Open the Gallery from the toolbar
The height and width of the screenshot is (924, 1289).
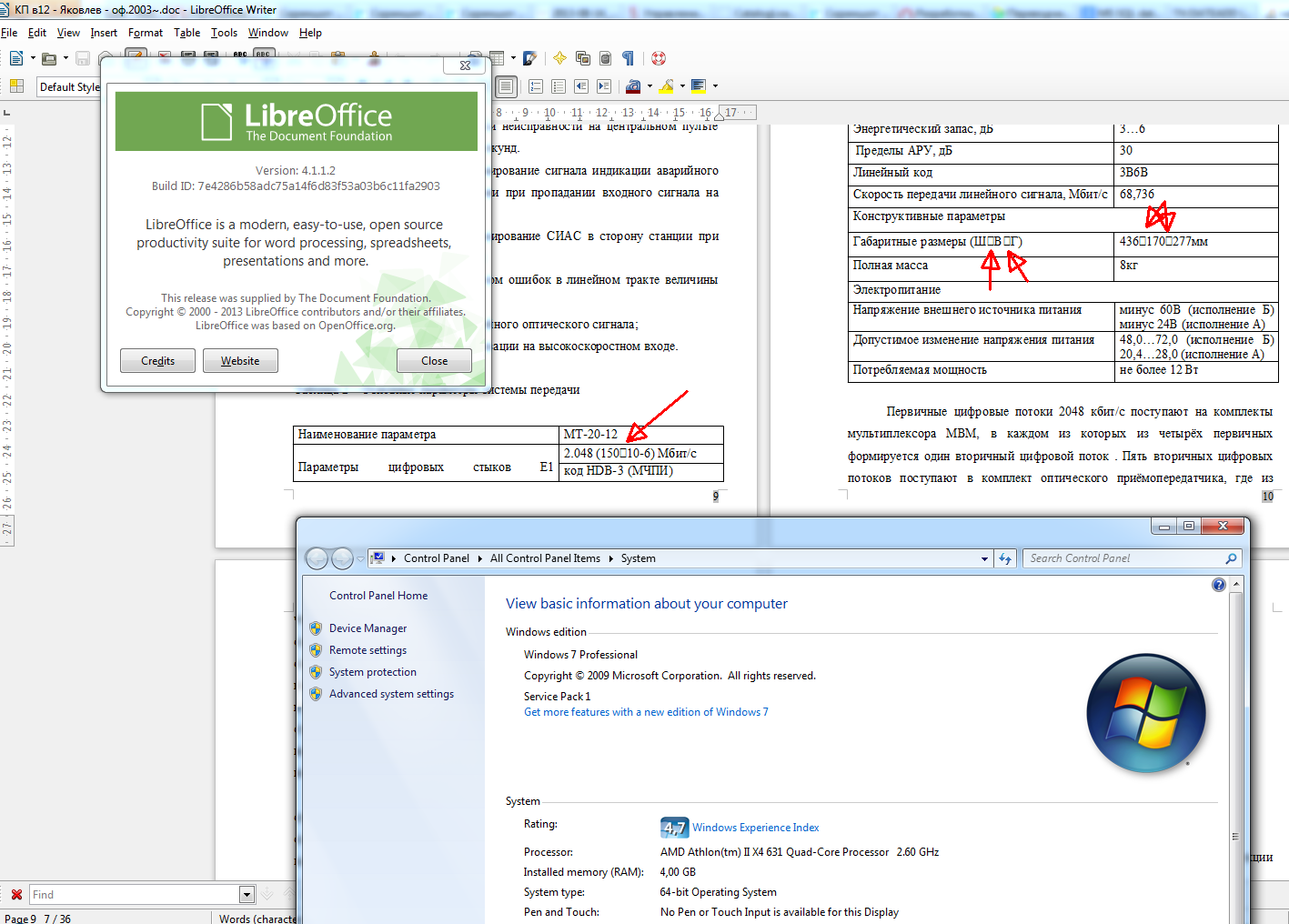pyautogui.click(x=583, y=58)
